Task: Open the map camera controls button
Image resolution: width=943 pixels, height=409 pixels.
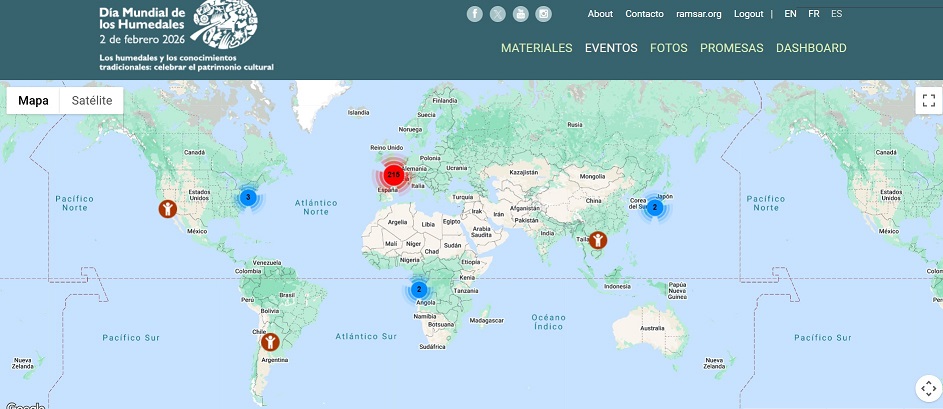Action: click(929, 388)
